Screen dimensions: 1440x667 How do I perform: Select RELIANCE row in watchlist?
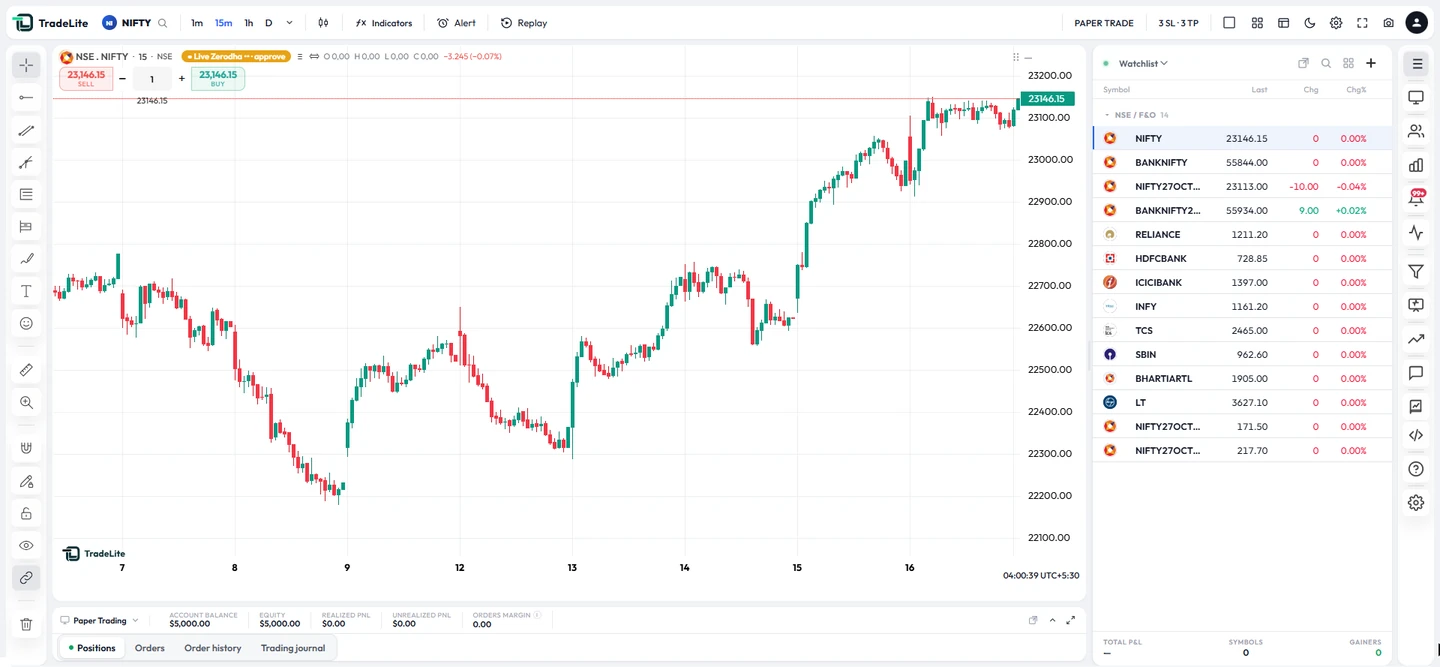pyautogui.click(x=1242, y=234)
